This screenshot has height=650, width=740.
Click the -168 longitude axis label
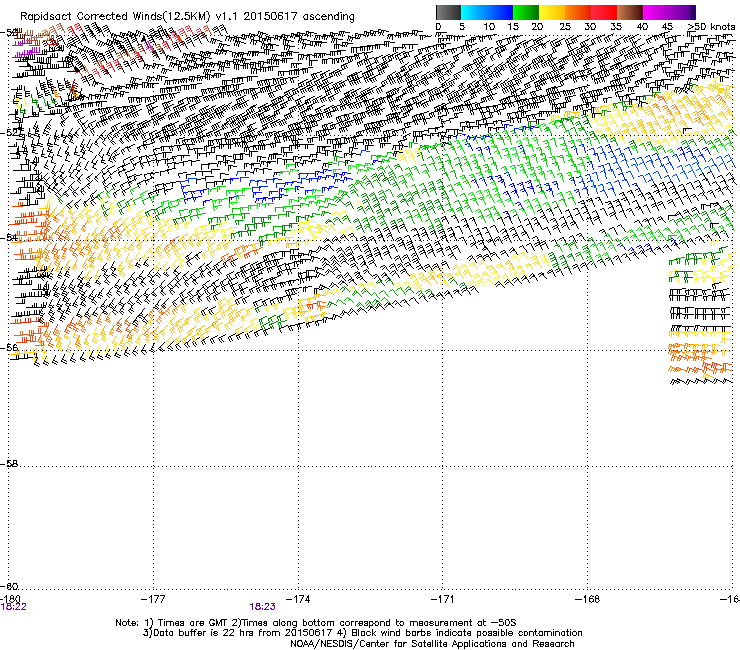click(588, 599)
